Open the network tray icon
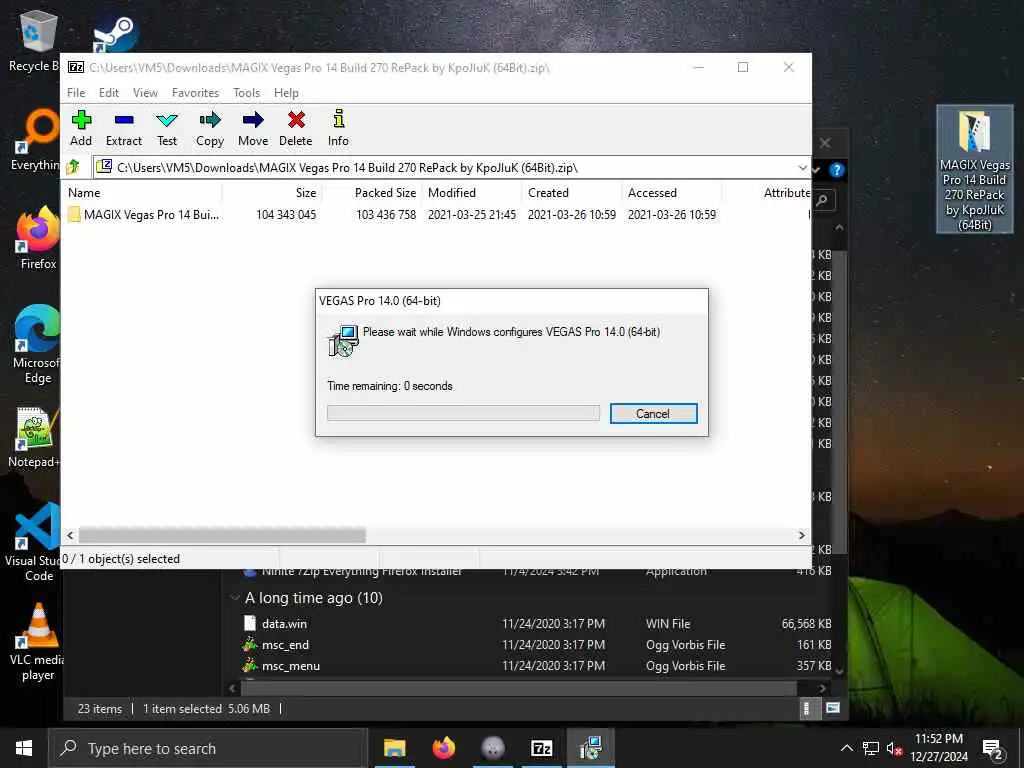Image resolution: width=1024 pixels, height=768 pixels. pyautogui.click(x=871, y=748)
